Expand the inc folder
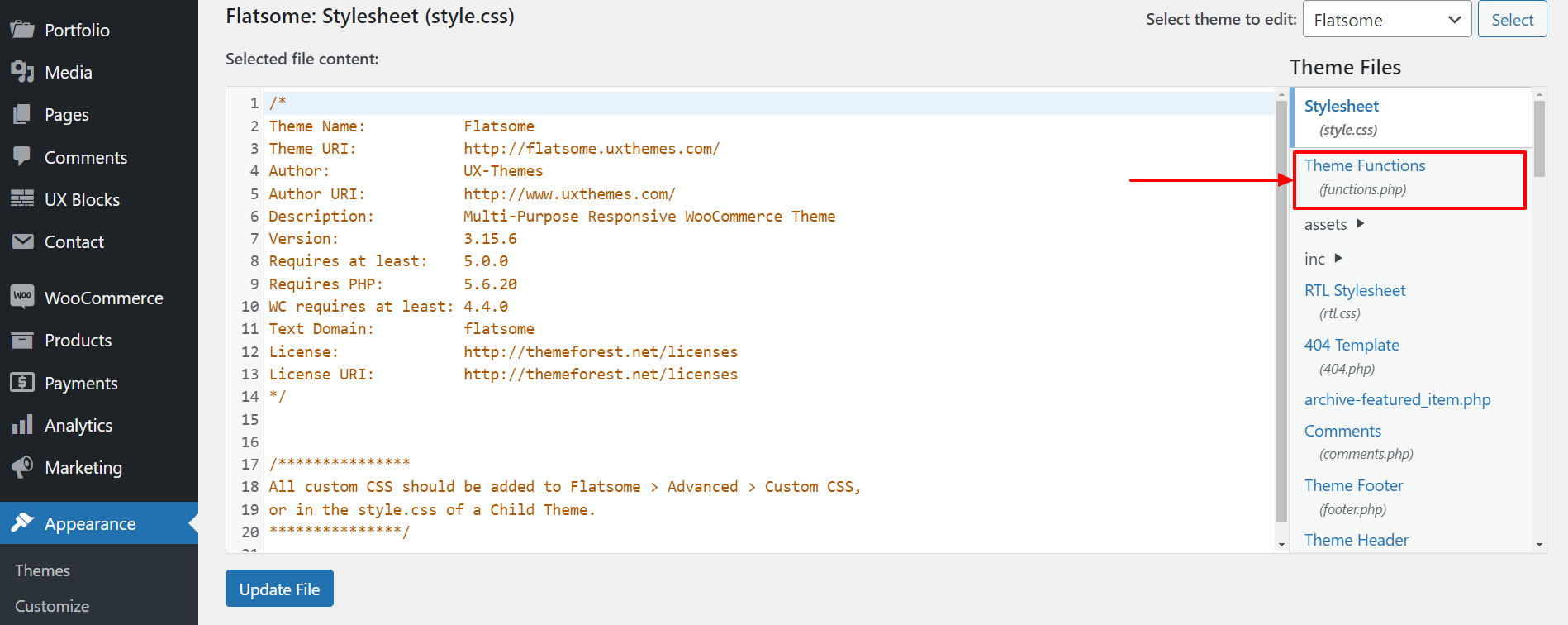Screen dimensions: 1568x625 [1323, 259]
